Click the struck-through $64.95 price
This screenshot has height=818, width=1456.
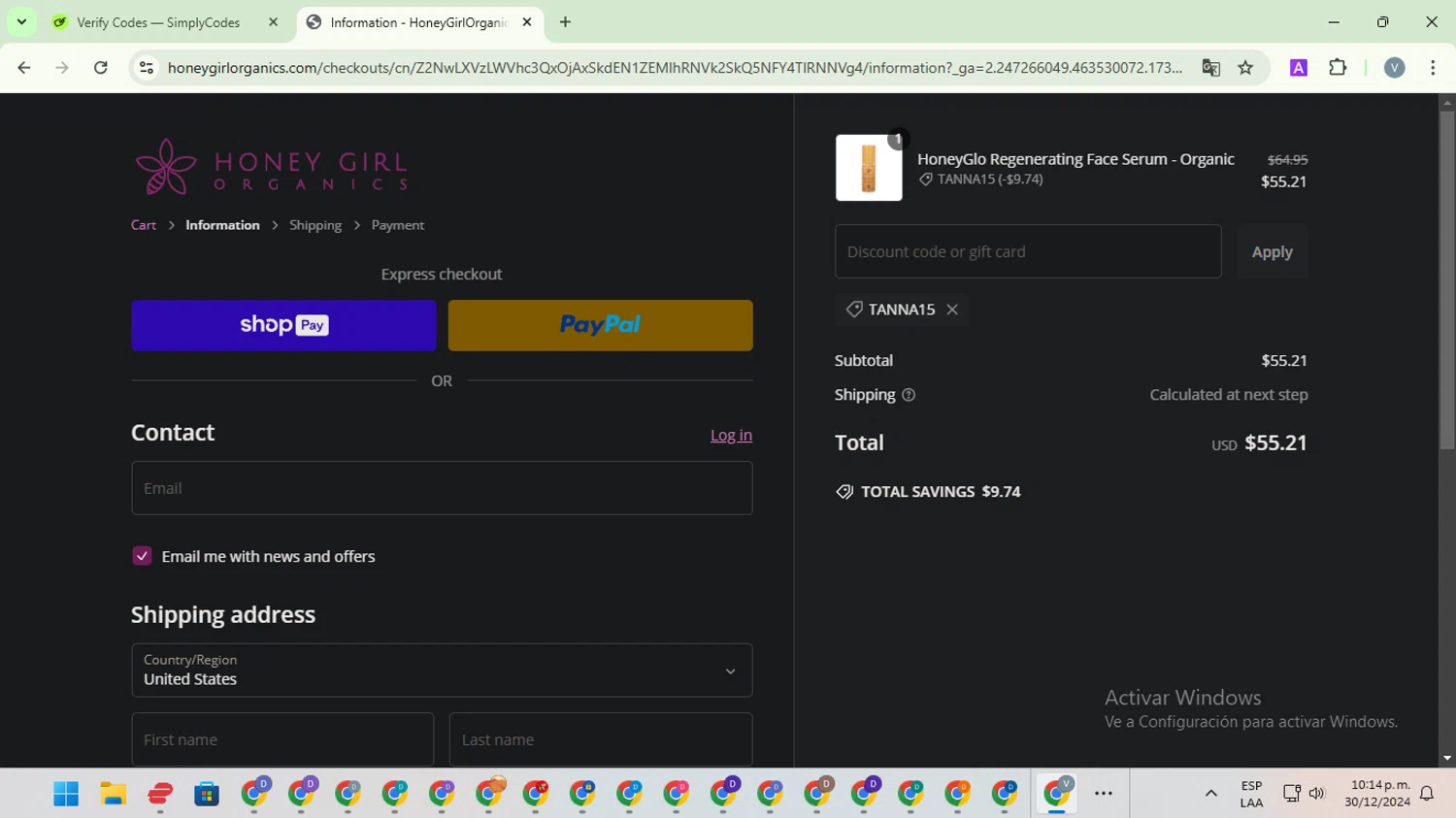click(1287, 160)
